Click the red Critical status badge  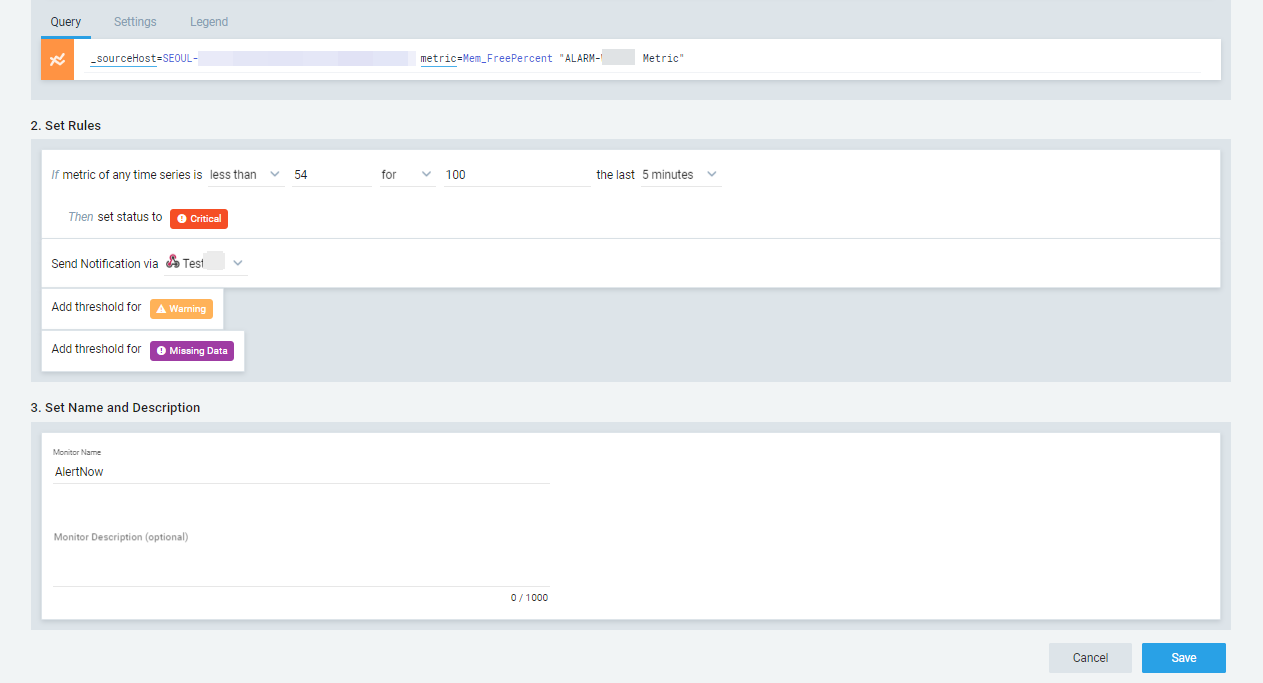199,218
